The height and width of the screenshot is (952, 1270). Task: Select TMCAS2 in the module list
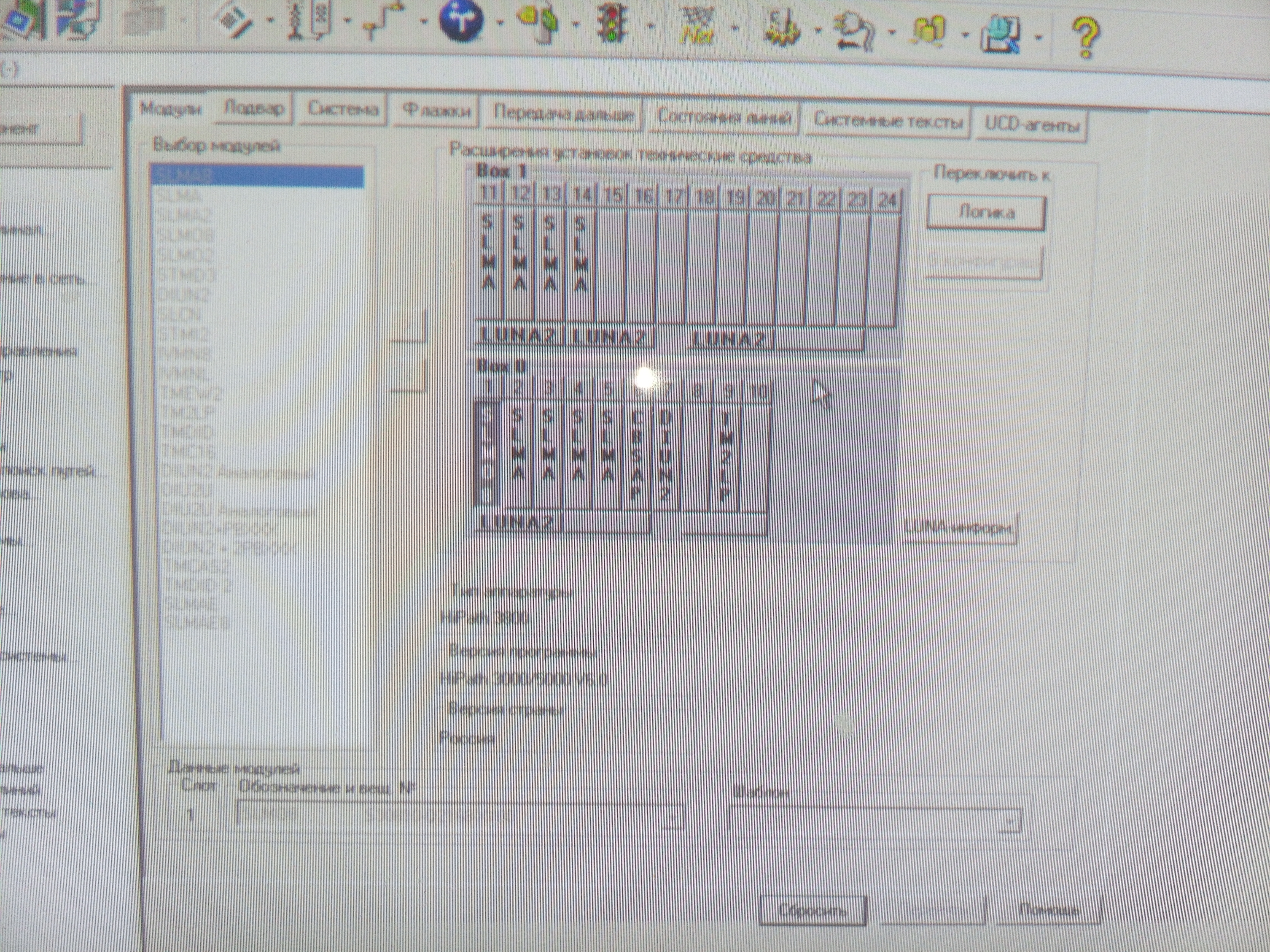pyautogui.click(x=197, y=567)
